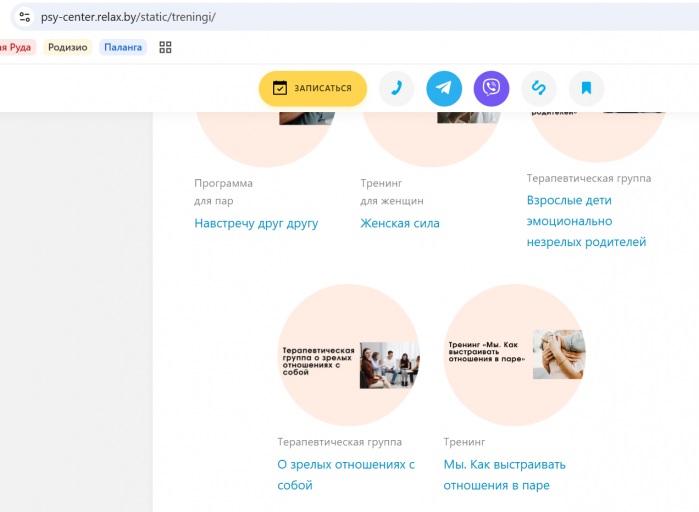This screenshot has width=699, height=512.
Task: Click the blue chain link icon
Action: click(x=539, y=88)
